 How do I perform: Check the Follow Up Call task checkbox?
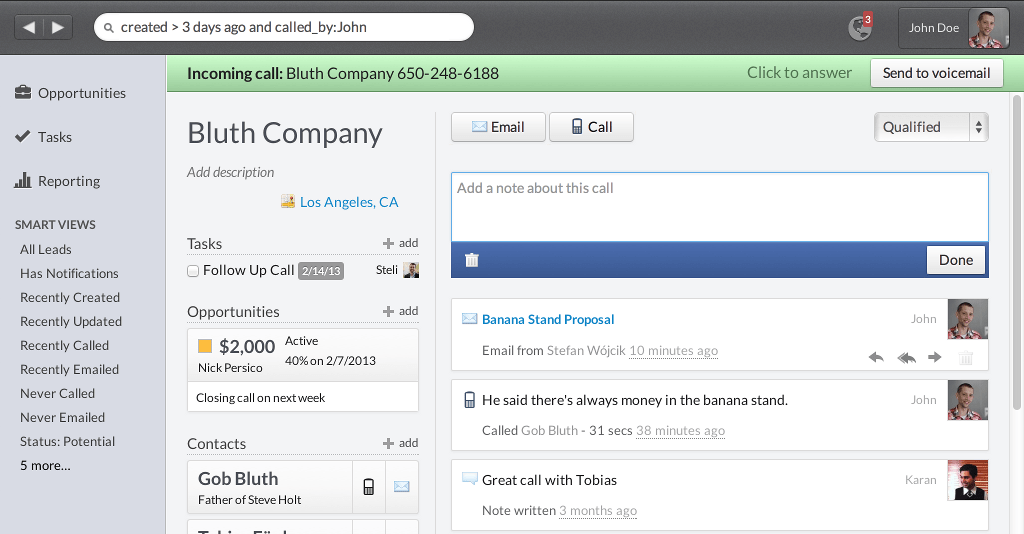(x=193, y=271)
